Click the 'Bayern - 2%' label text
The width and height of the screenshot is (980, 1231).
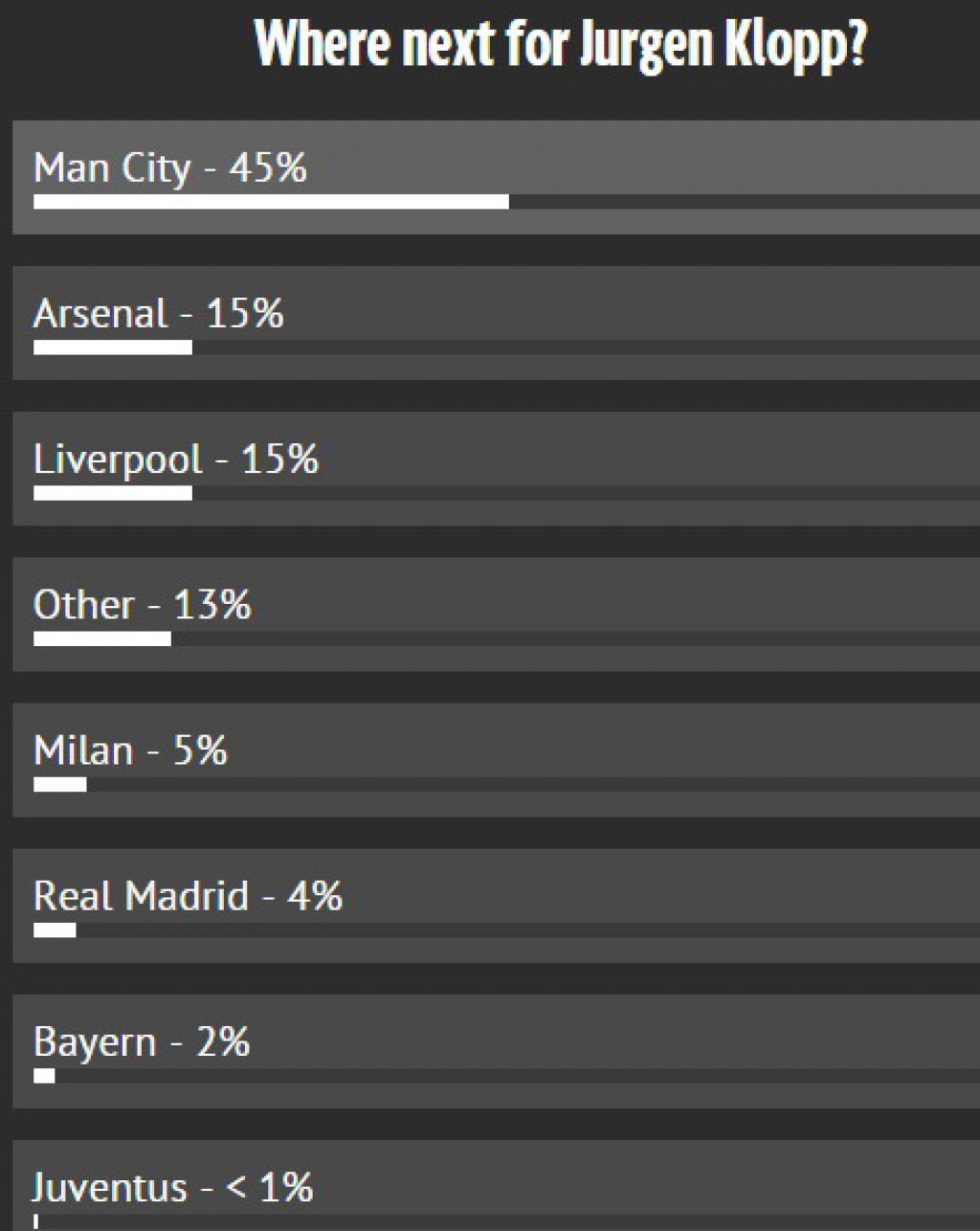[142, 1042]
